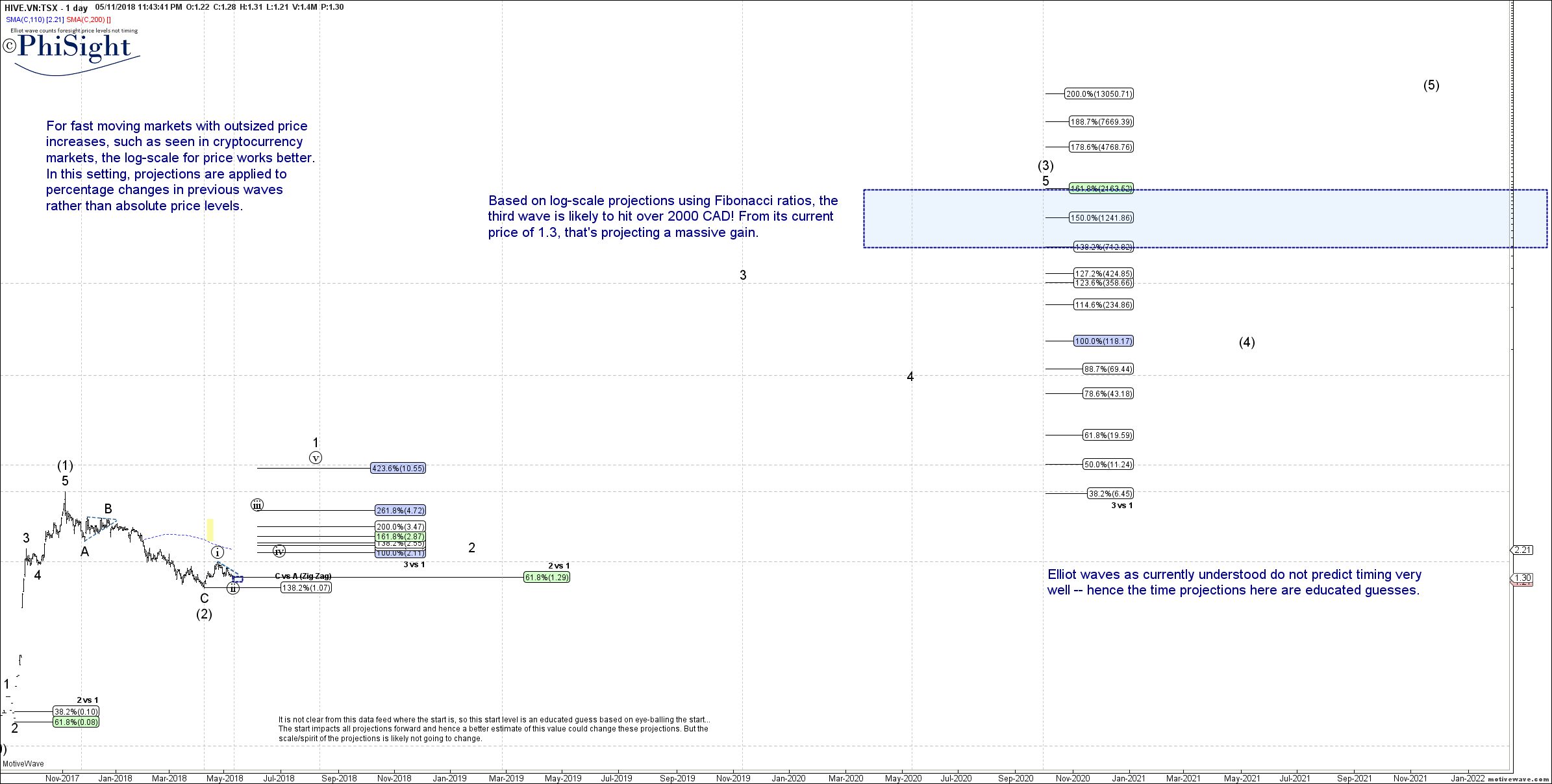This screenshot has height=784, width=1552.
Task: Click the 423.6%(10.55) extension label
Action: coord(398,469)
